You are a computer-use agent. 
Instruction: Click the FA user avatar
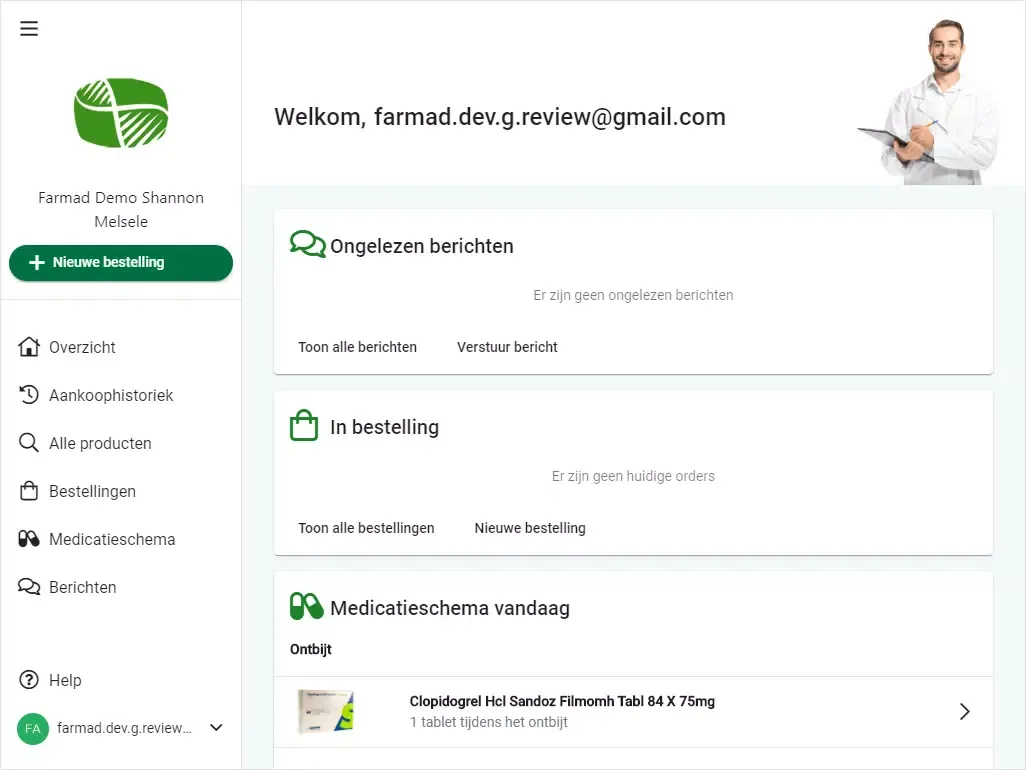tap(33, 728)
